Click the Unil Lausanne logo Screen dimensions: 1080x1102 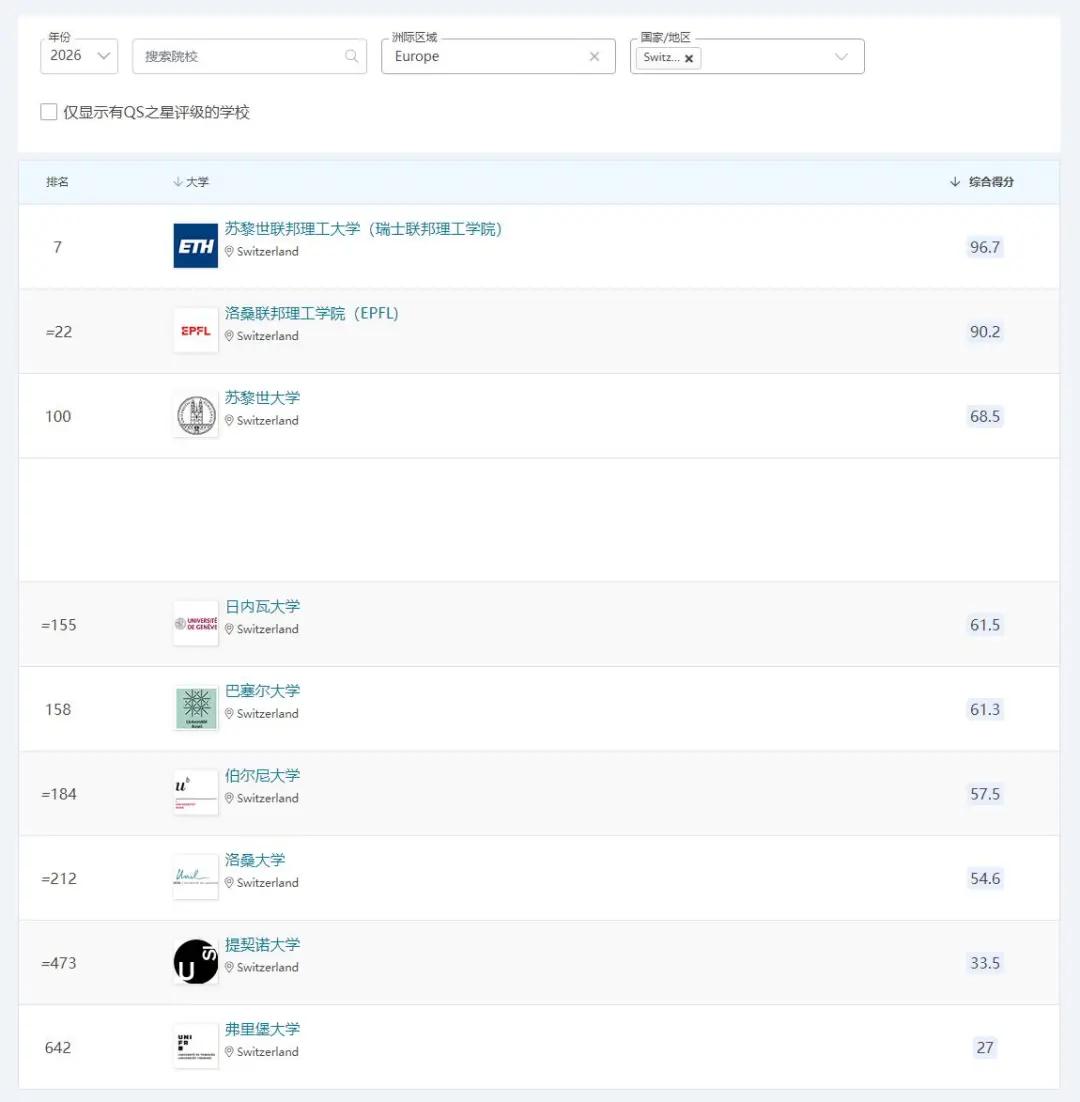tap(195, 877)
